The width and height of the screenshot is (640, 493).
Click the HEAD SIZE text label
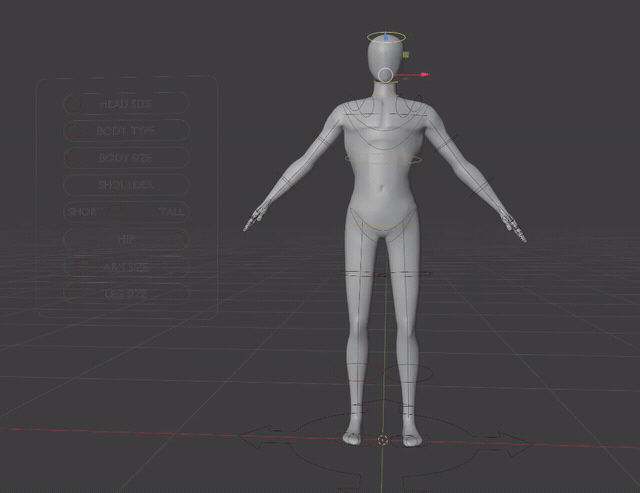[x=126, y=104]
